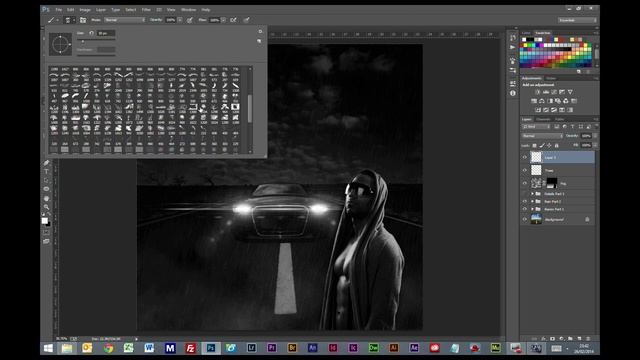Screen dimensions: 640x360
Task: Click the brush angle and roundness preview
Action: [x=60, y=44]
